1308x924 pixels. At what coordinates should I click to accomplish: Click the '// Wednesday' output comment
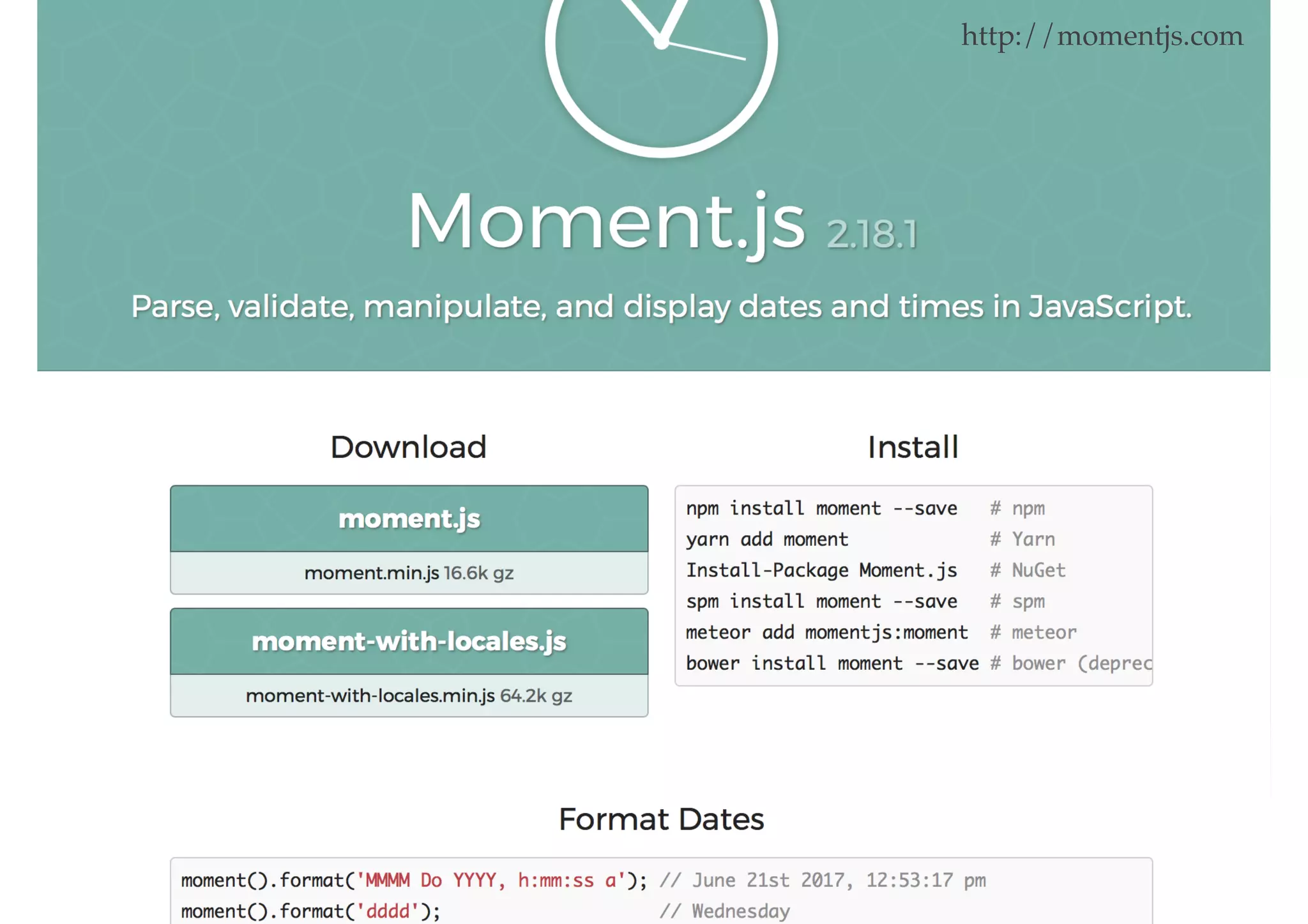724,911
